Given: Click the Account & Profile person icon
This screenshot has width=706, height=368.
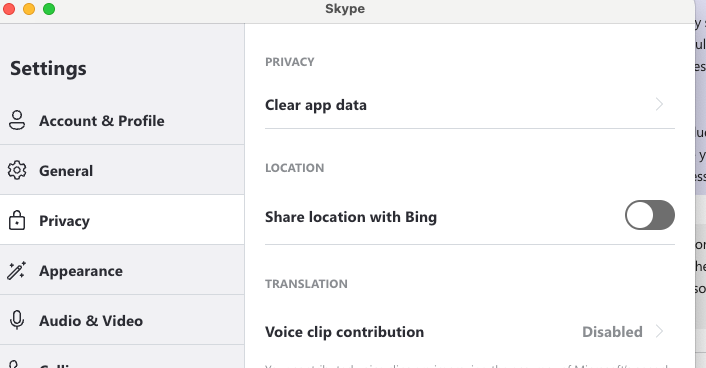Looking at the screenshot, I should (x=17, y=120).
